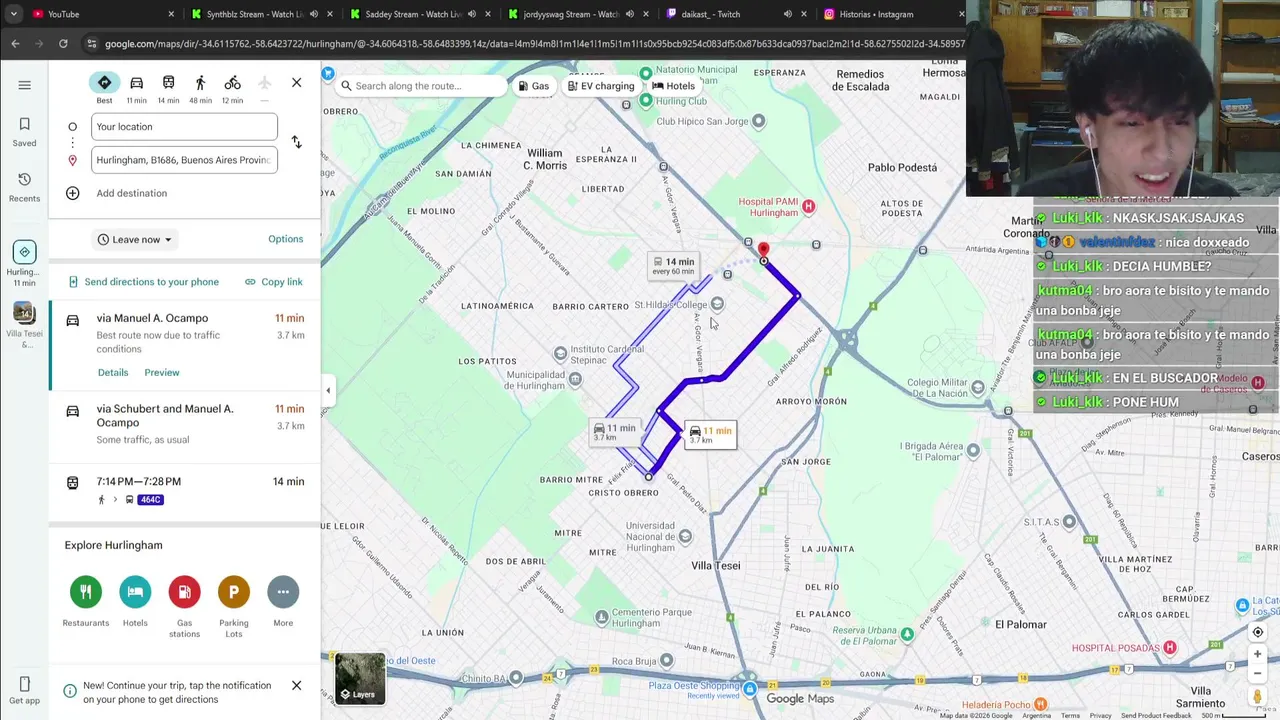Zoom out on the map
1280x720 pixels.
pyautogui.click(x=1257, y=673)
